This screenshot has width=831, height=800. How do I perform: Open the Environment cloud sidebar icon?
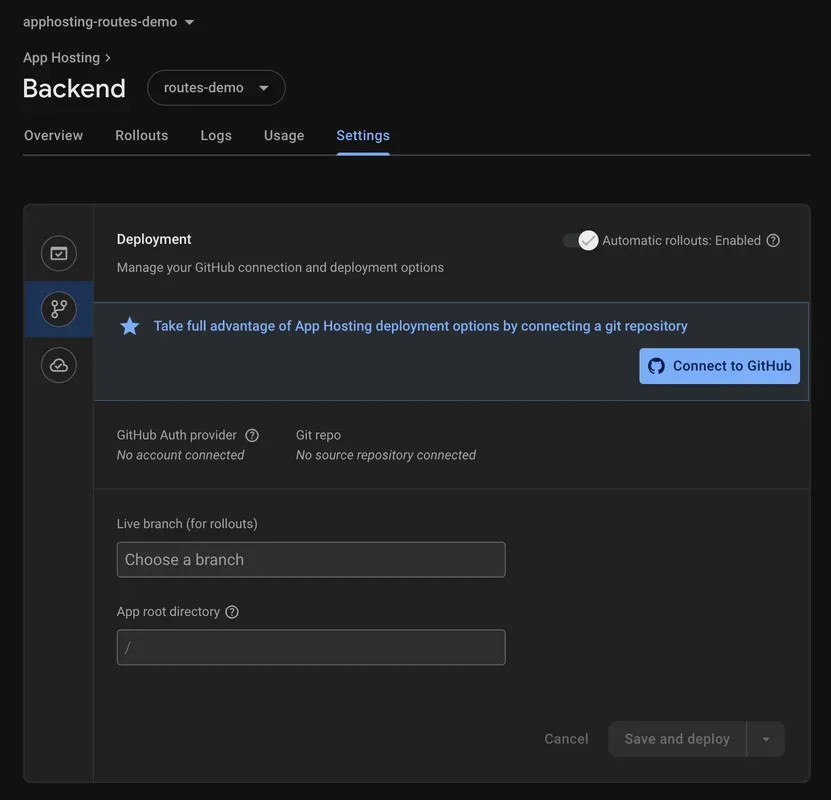59,365
